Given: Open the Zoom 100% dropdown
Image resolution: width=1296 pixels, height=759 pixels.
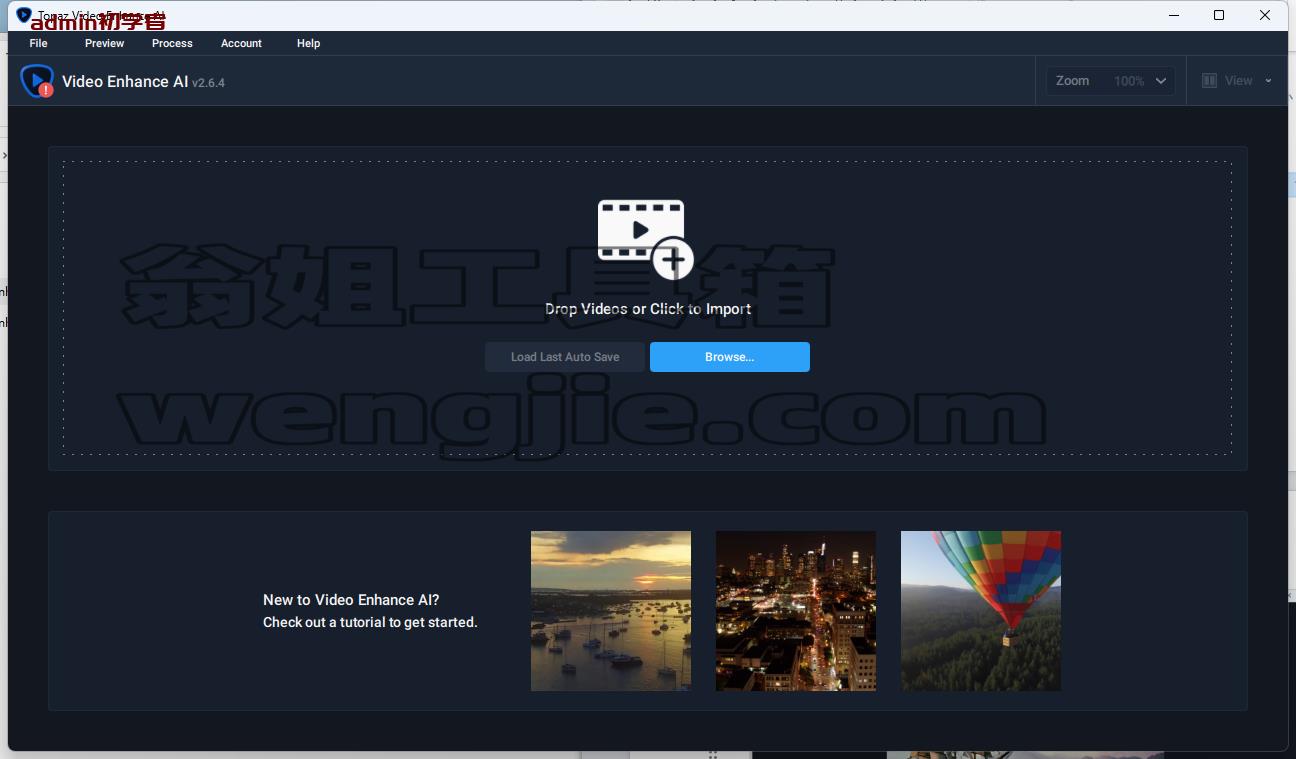Looking at the screenshot, I should pyautogui.click(x=1110, y=81).
